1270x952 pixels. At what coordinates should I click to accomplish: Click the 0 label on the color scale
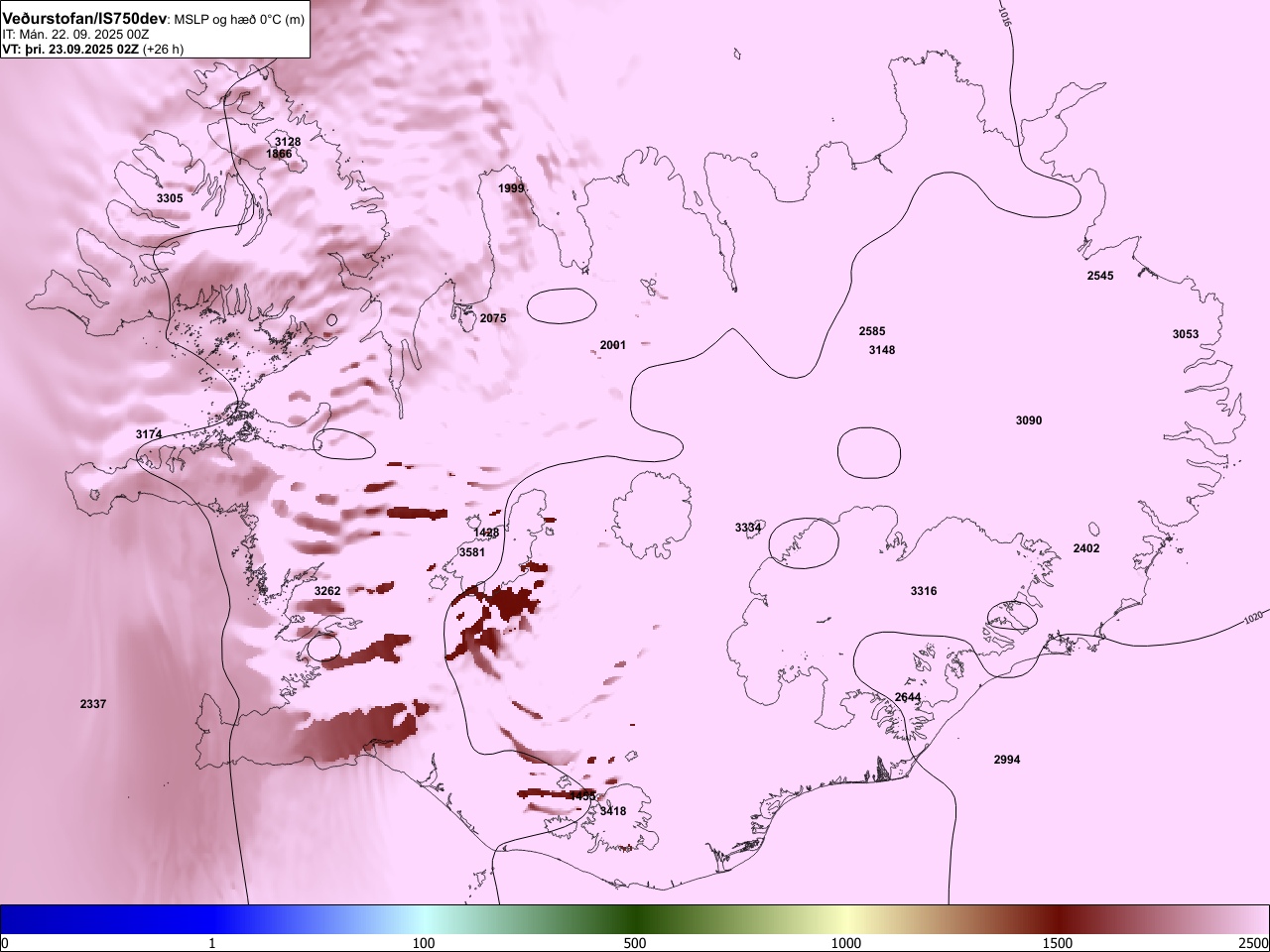(x=4, y=942)
